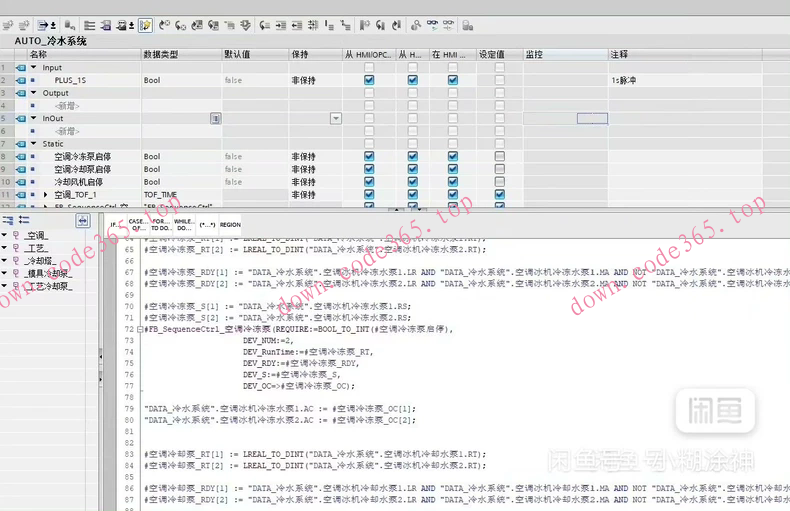Uncheck the 设定值 checkbox for 空调_TOF_1

tap(499, 194)
